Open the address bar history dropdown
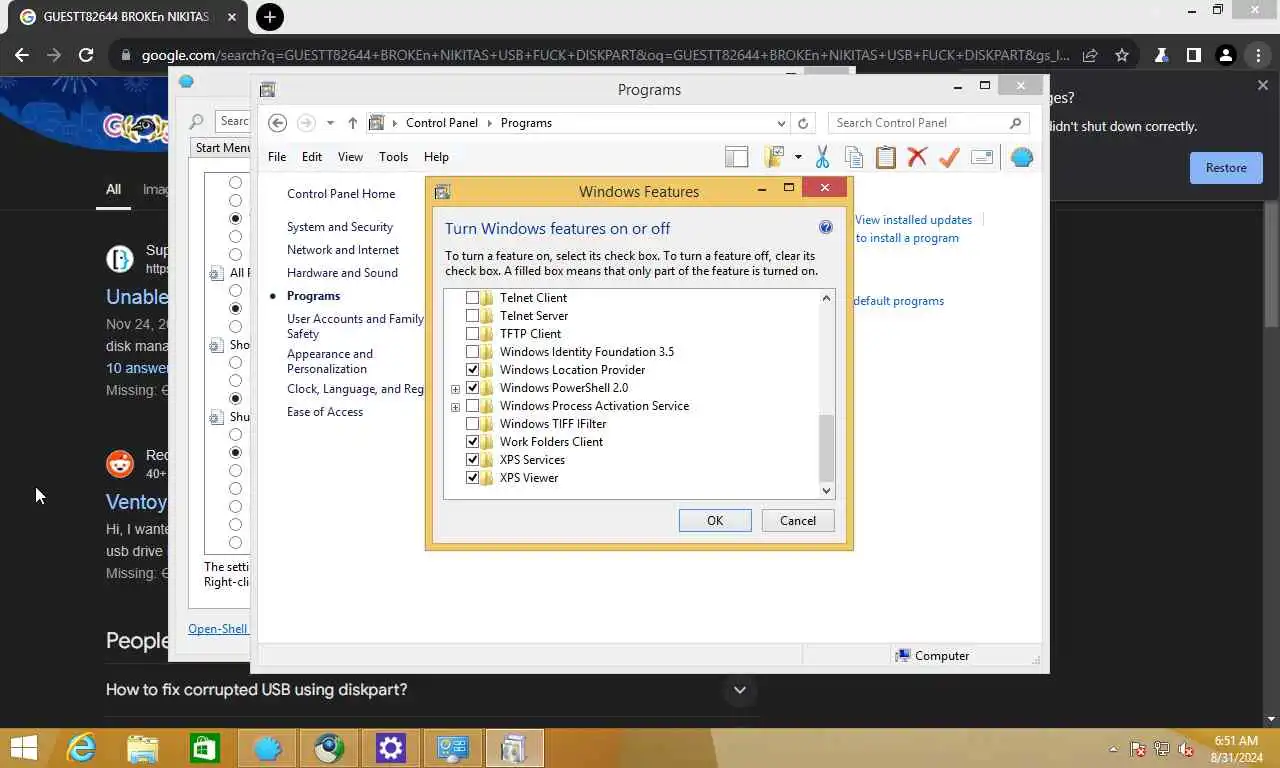 [x=781, y=123]
